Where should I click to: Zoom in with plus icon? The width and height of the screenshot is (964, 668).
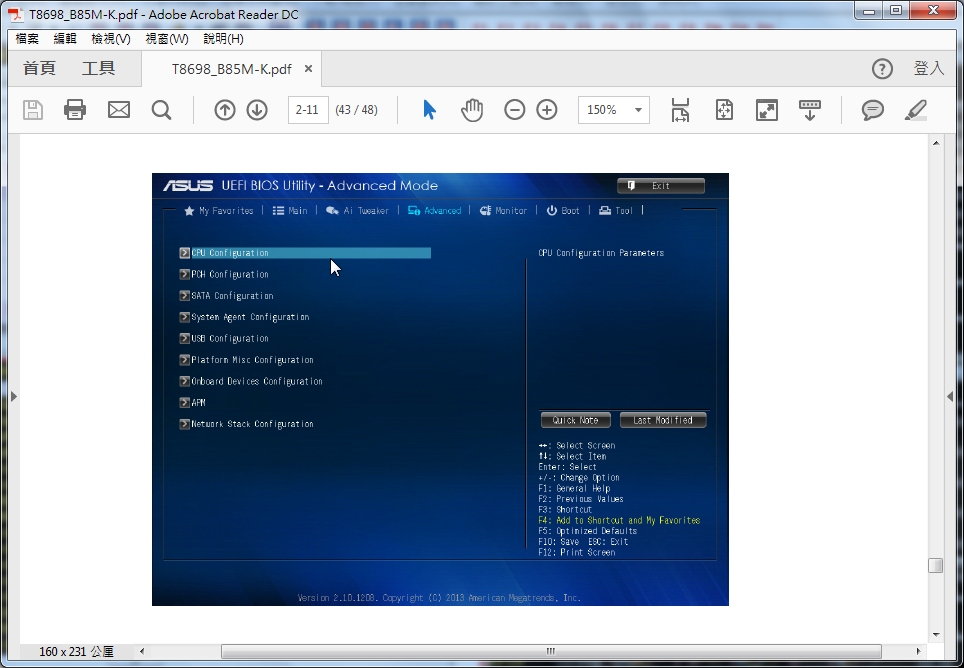547,110
